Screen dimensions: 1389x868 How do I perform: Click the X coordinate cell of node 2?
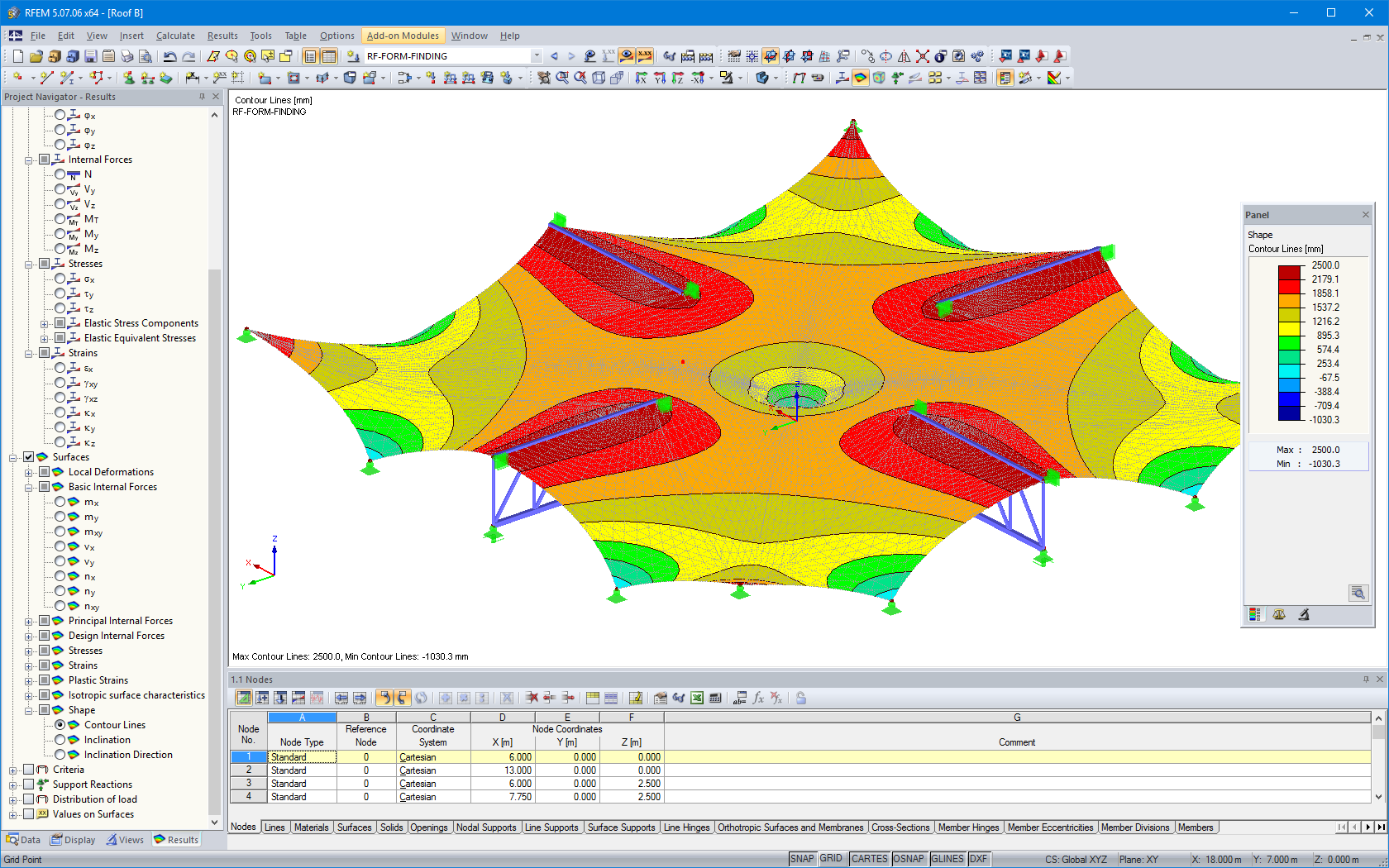pos(502,770)
